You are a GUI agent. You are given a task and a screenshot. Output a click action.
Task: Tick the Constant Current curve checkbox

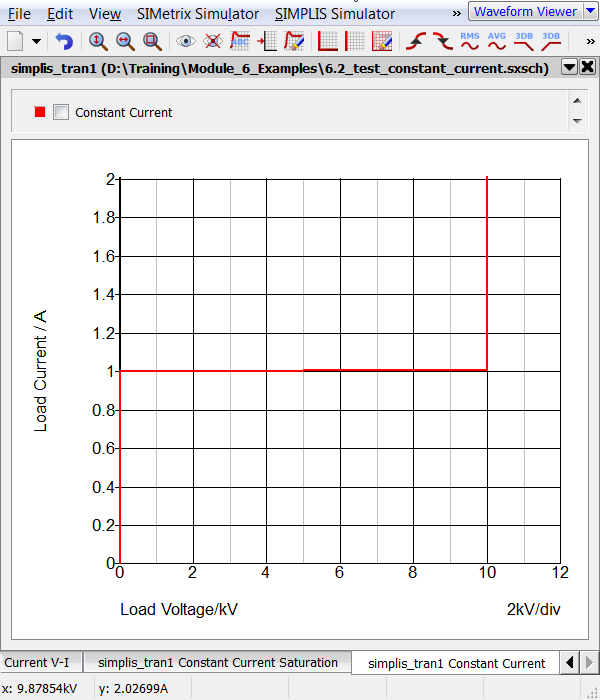(x=61, y=113)
